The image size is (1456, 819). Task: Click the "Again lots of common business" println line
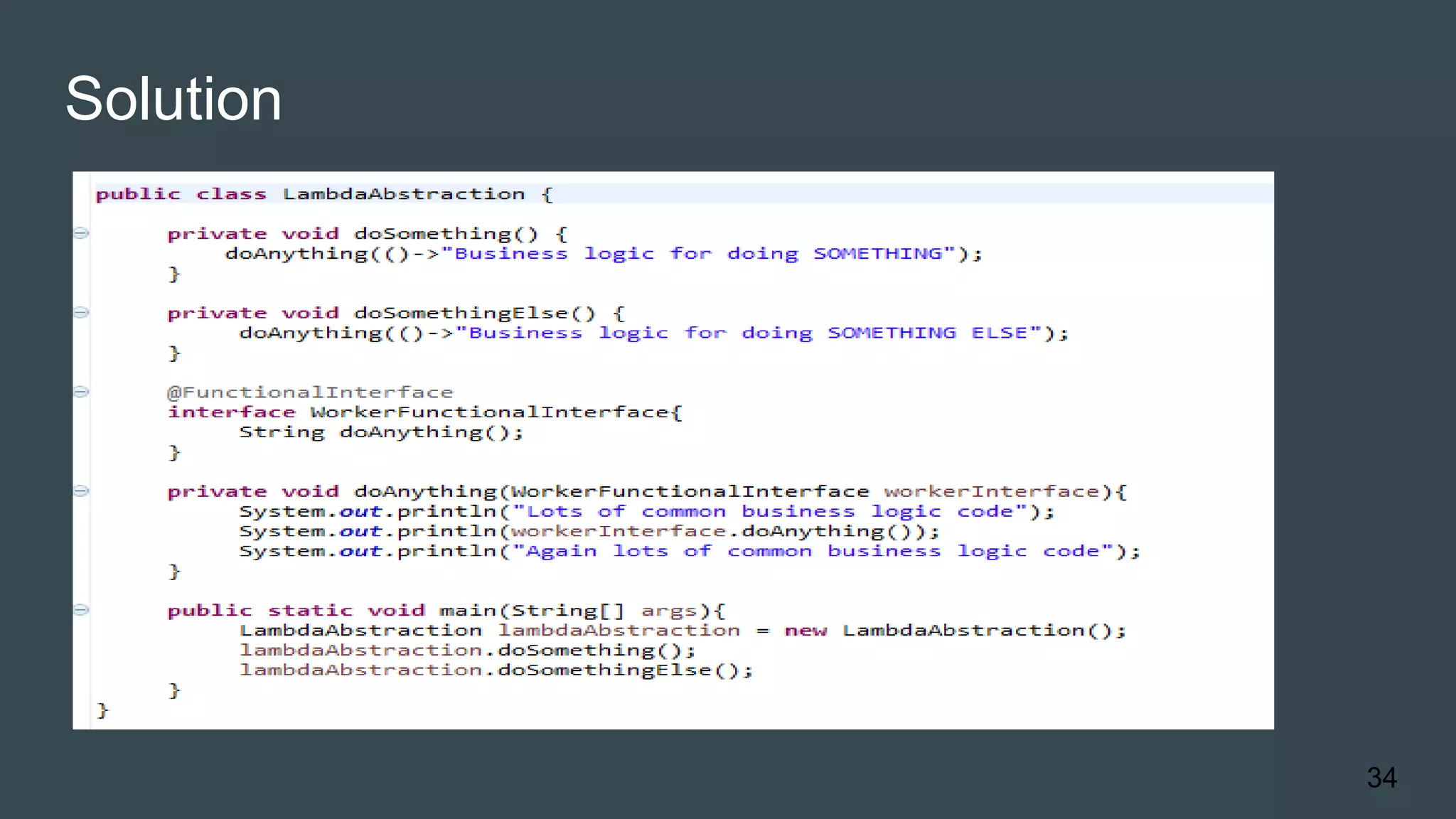pos(688,552)
